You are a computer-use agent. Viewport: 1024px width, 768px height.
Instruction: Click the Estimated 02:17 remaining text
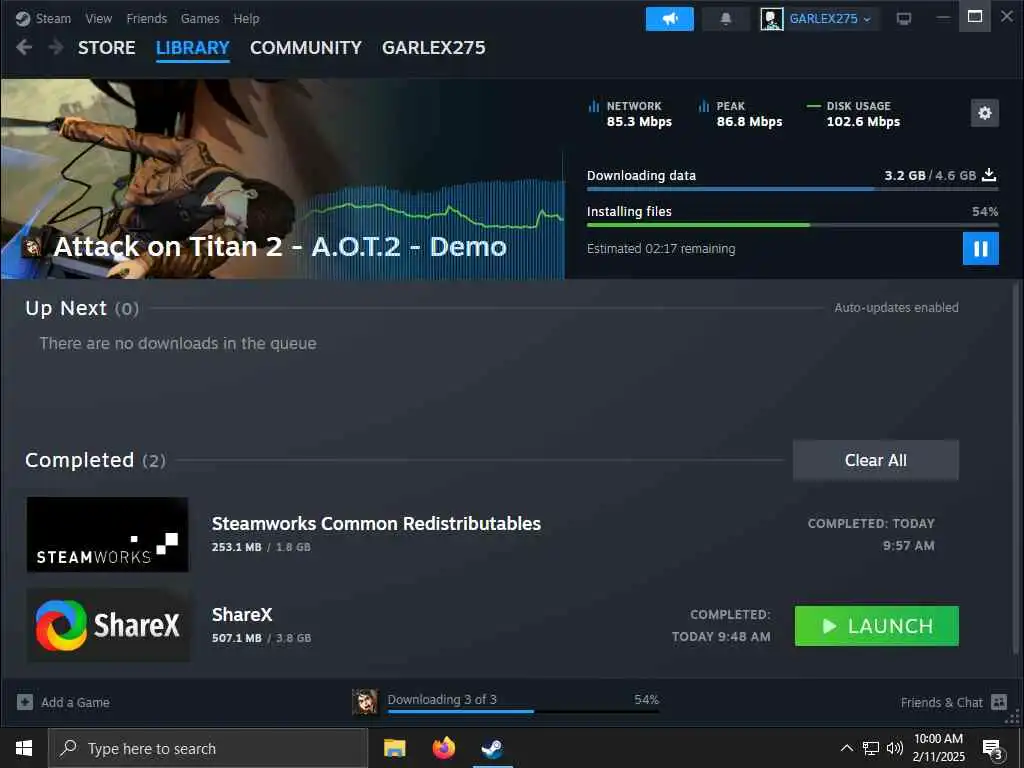(x=661, y=249)
